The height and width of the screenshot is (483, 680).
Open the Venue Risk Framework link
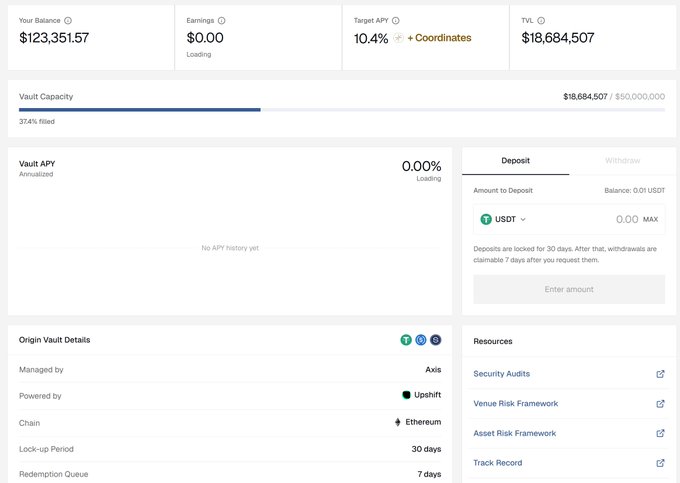tap(516, 404)
